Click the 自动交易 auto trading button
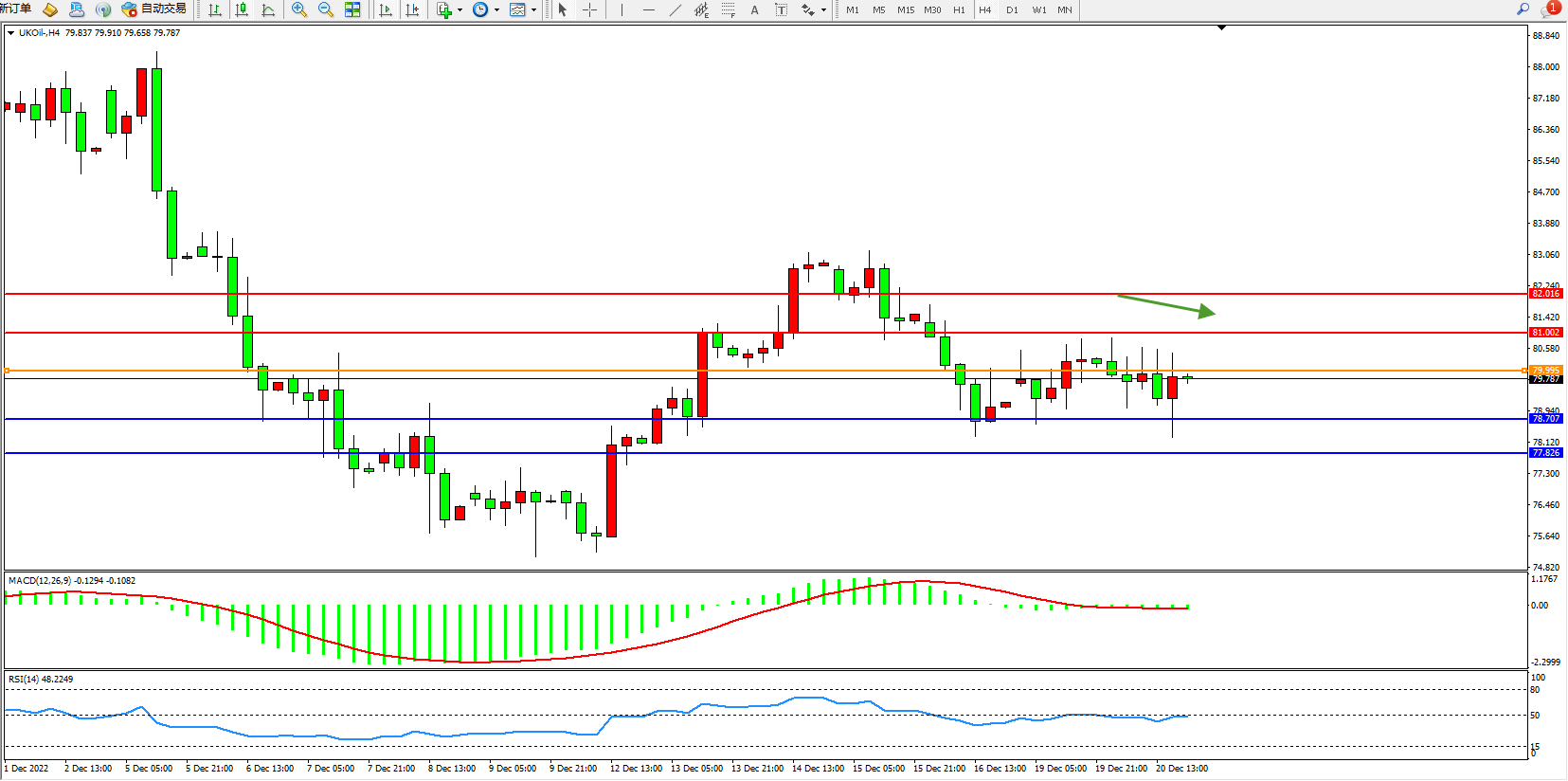Screen dimensions: 1568x781 point(154,9)
